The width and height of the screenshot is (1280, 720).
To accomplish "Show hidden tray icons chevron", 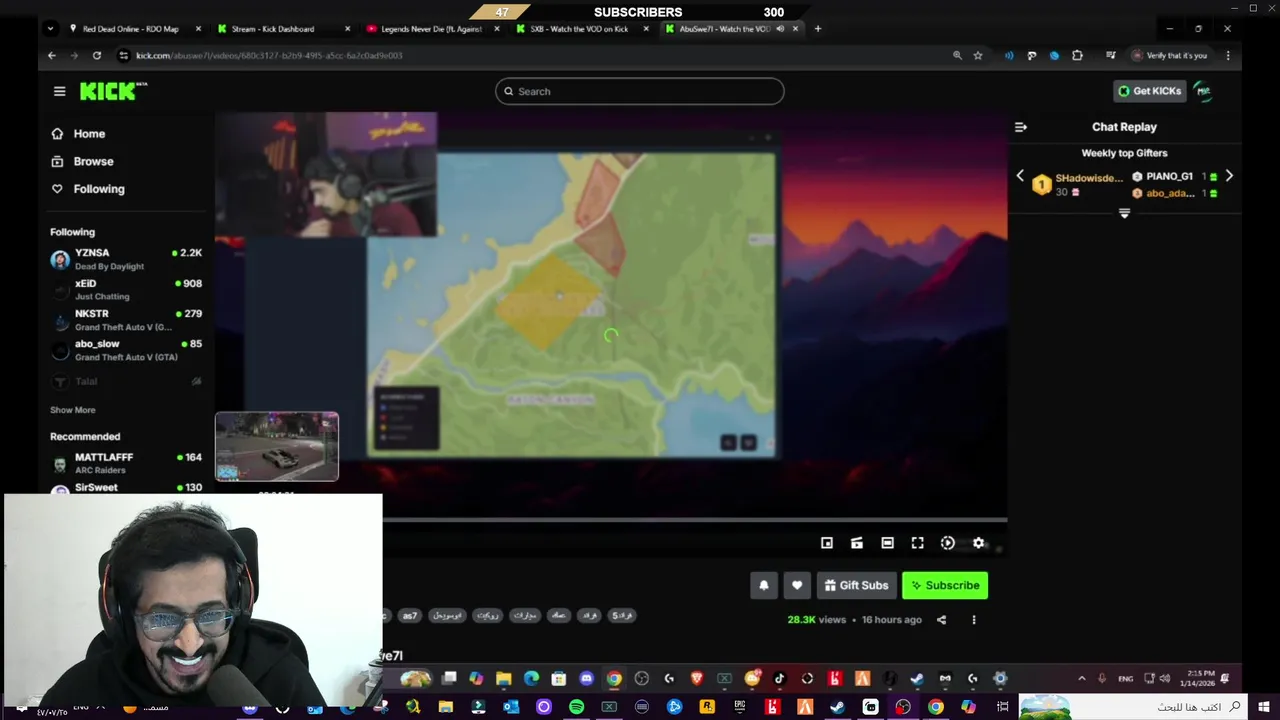I will [1081, 679].
